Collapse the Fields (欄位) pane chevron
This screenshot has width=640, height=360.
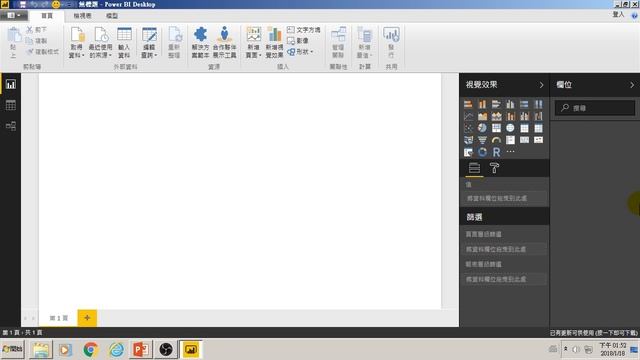(632, 85)
